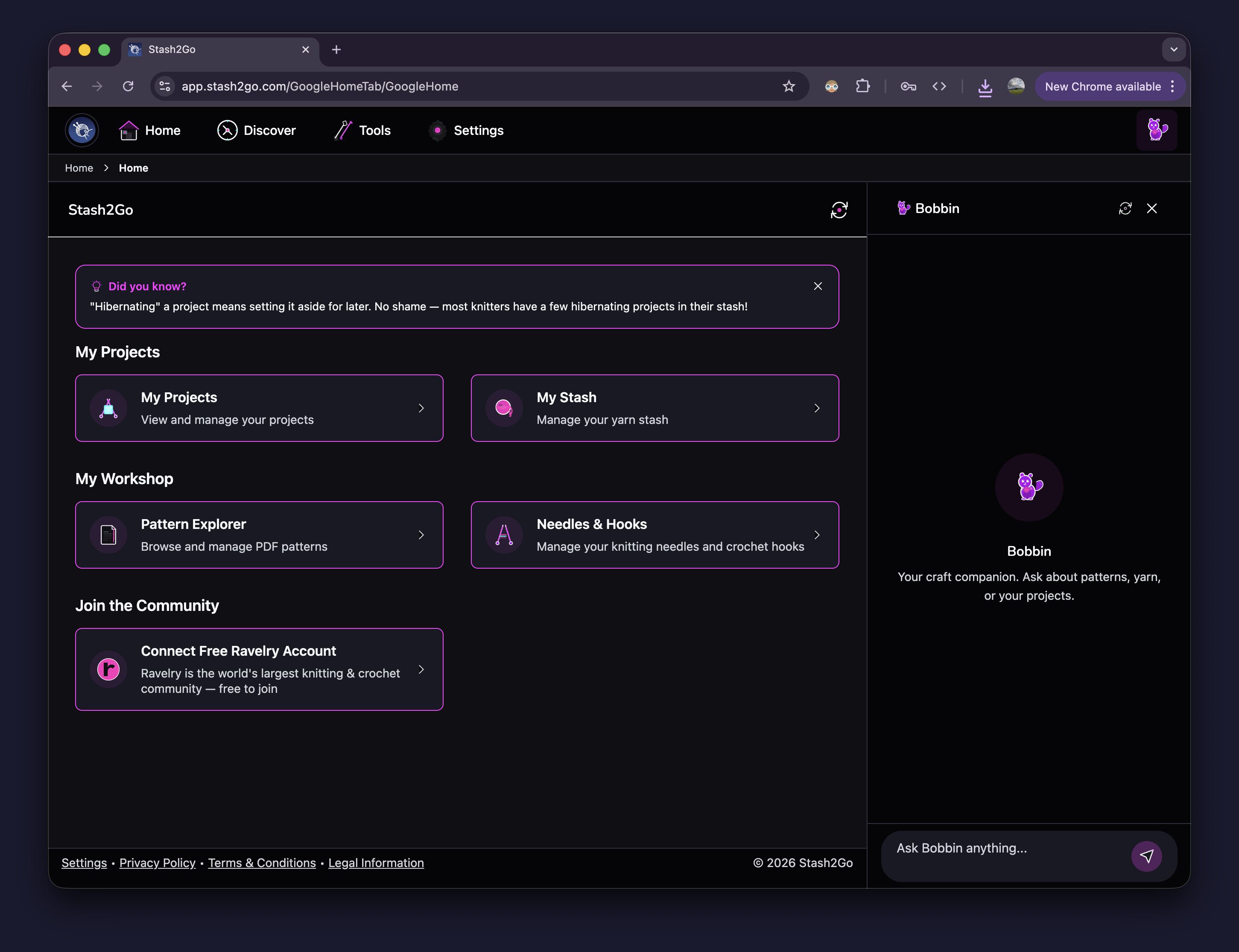Viewport: 1239px width, 952px height.
Task: Go to Discover in top navigation
Action: point(257,130)
